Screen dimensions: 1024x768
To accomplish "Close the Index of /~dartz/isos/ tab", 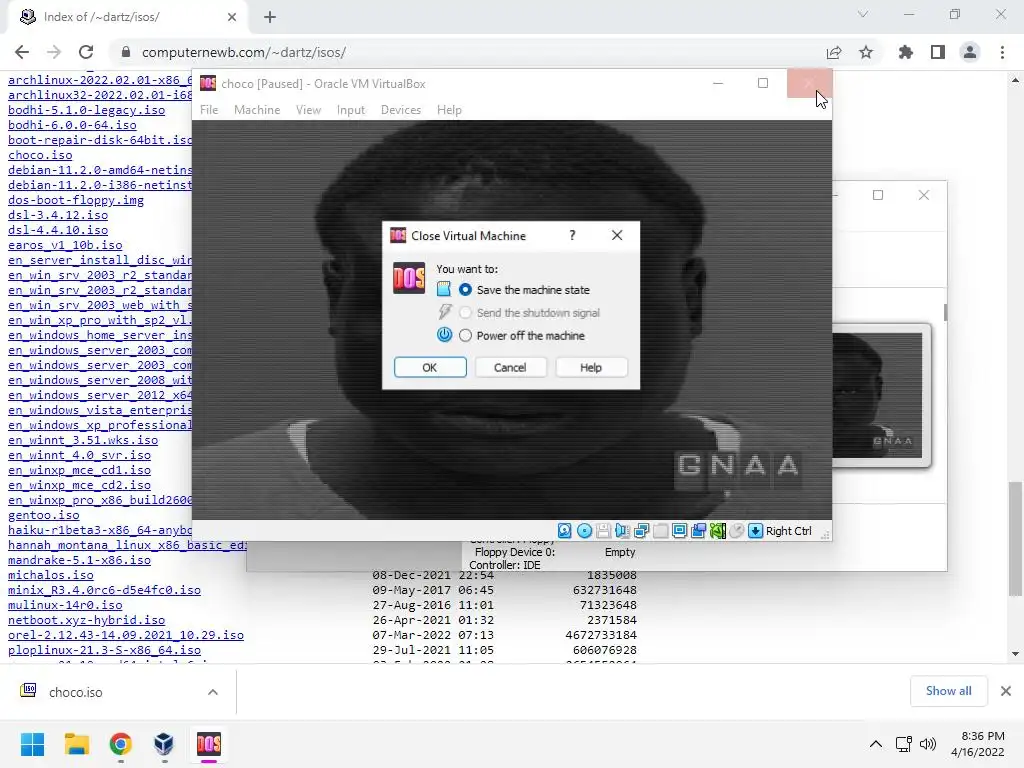I will [232, 17].
